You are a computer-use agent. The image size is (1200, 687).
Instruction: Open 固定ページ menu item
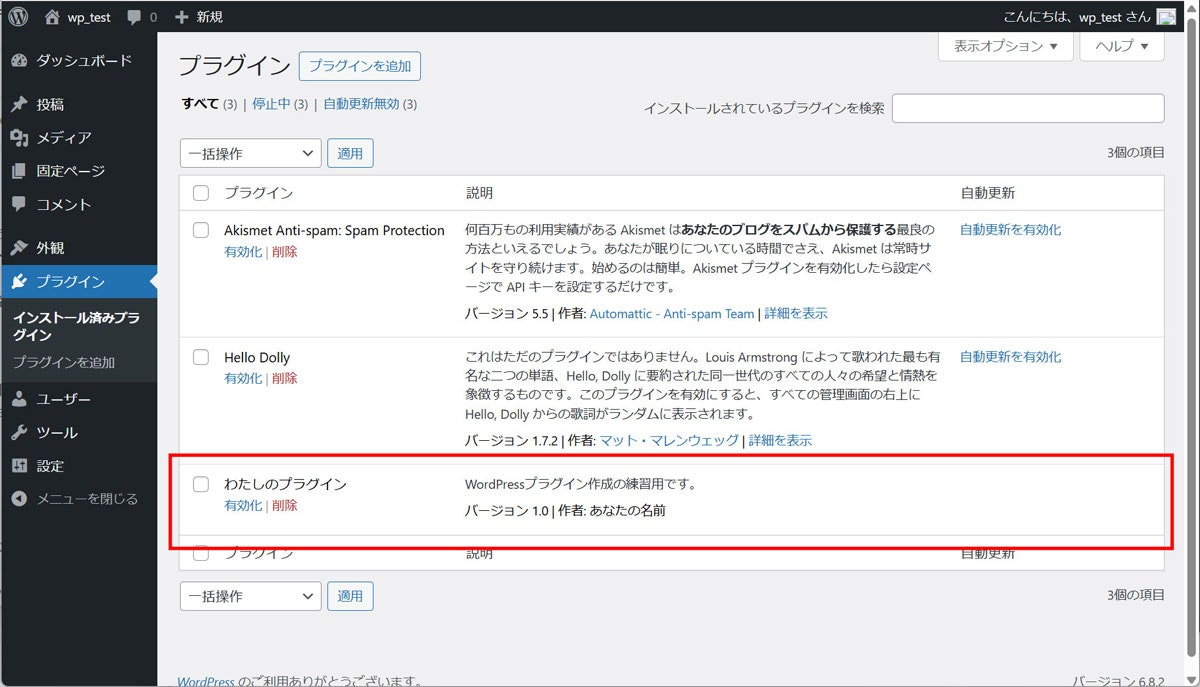78,171
